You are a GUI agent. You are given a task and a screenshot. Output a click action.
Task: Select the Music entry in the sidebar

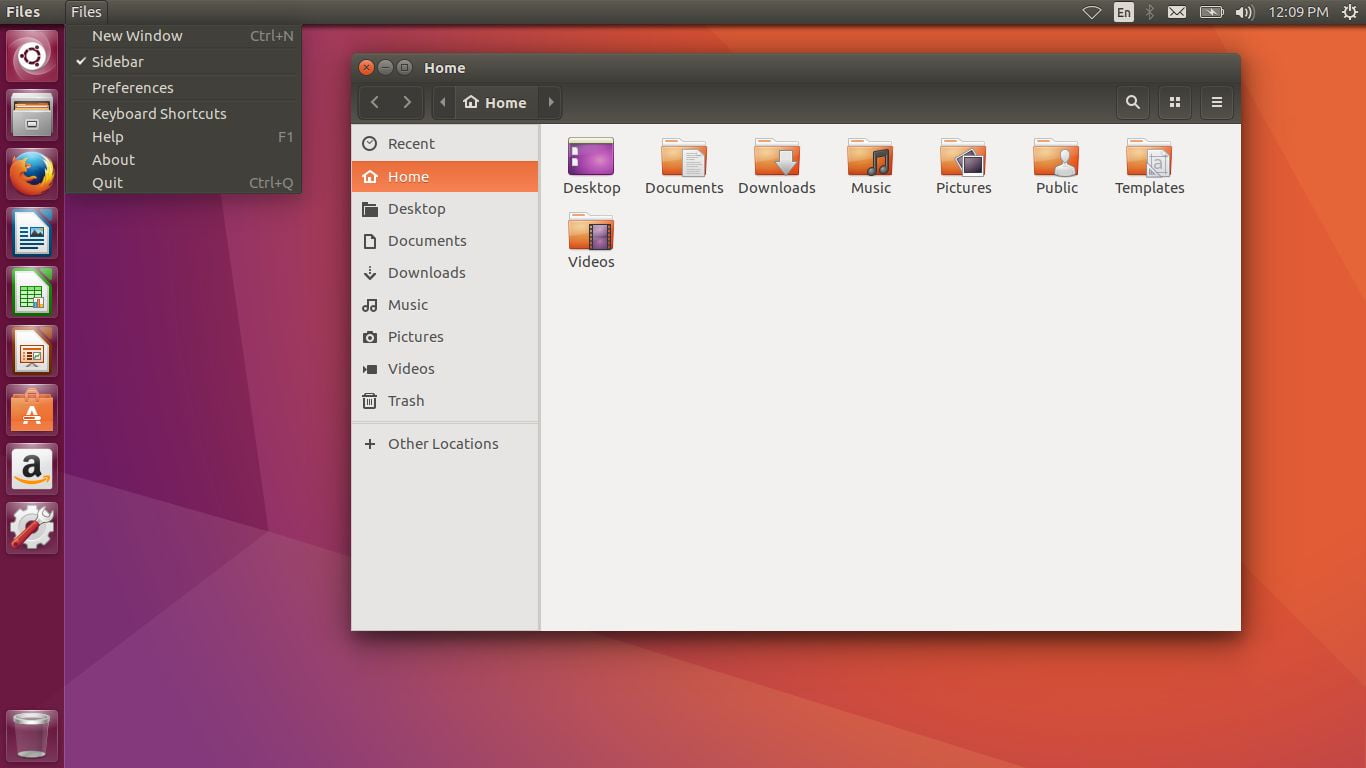click(408, 305)
